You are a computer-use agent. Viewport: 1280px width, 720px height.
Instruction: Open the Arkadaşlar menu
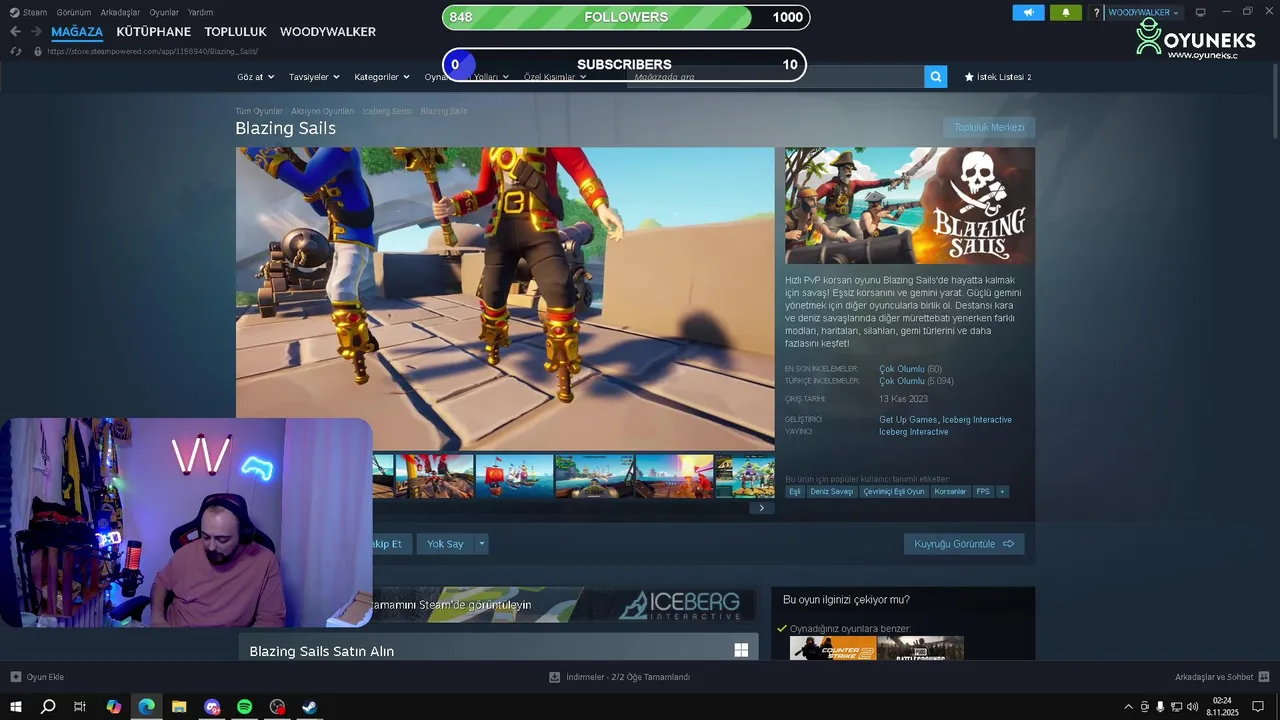click(x=120, y=12)
